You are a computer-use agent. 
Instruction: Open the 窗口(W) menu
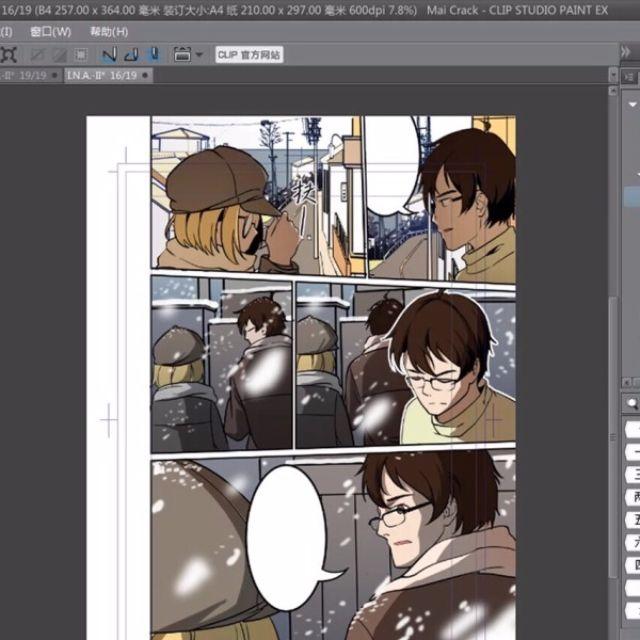tap(51, 31)
